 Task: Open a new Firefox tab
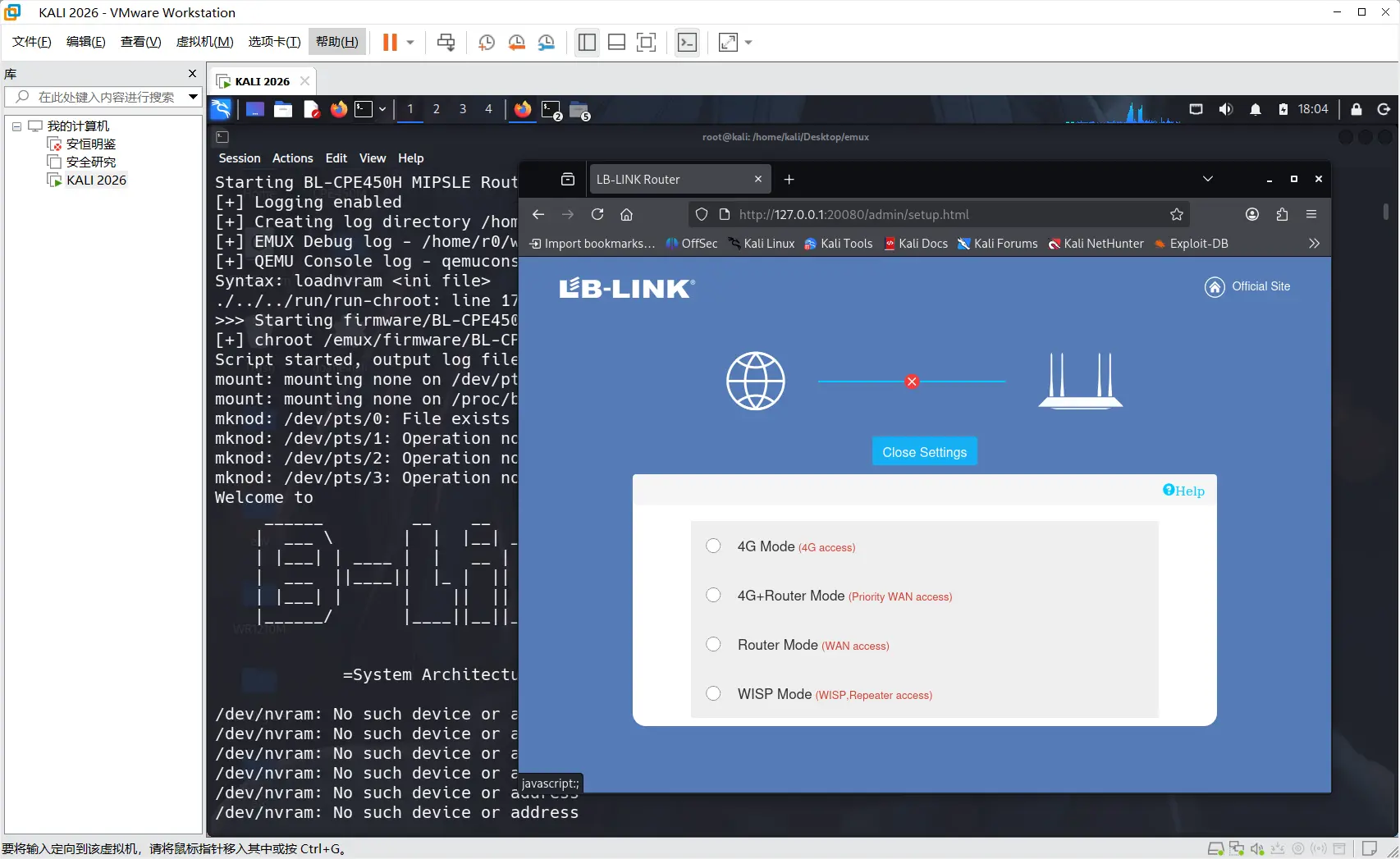pos(789,180)
